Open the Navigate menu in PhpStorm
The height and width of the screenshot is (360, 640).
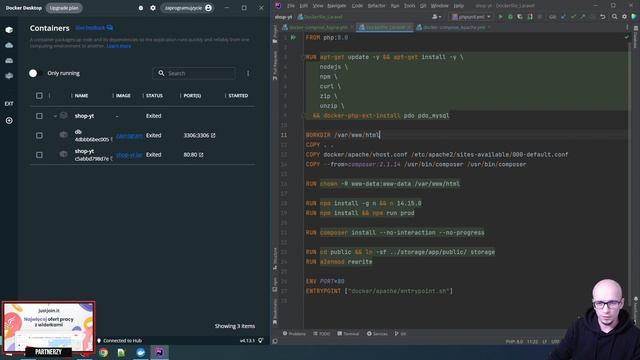tap(337, 6)
